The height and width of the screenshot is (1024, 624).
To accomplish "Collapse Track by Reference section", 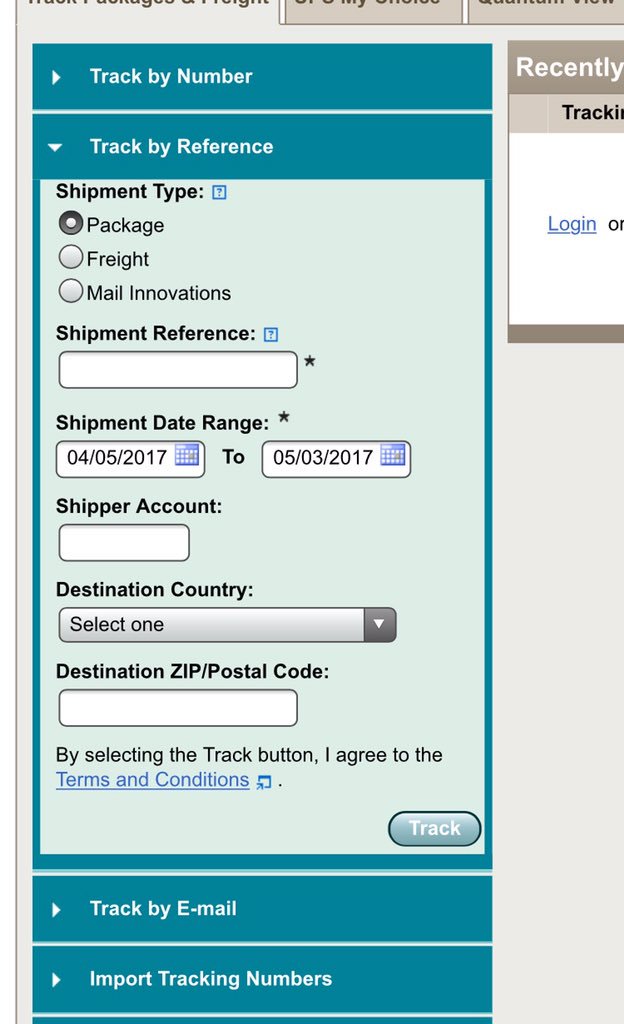I will tap(262, 147).
